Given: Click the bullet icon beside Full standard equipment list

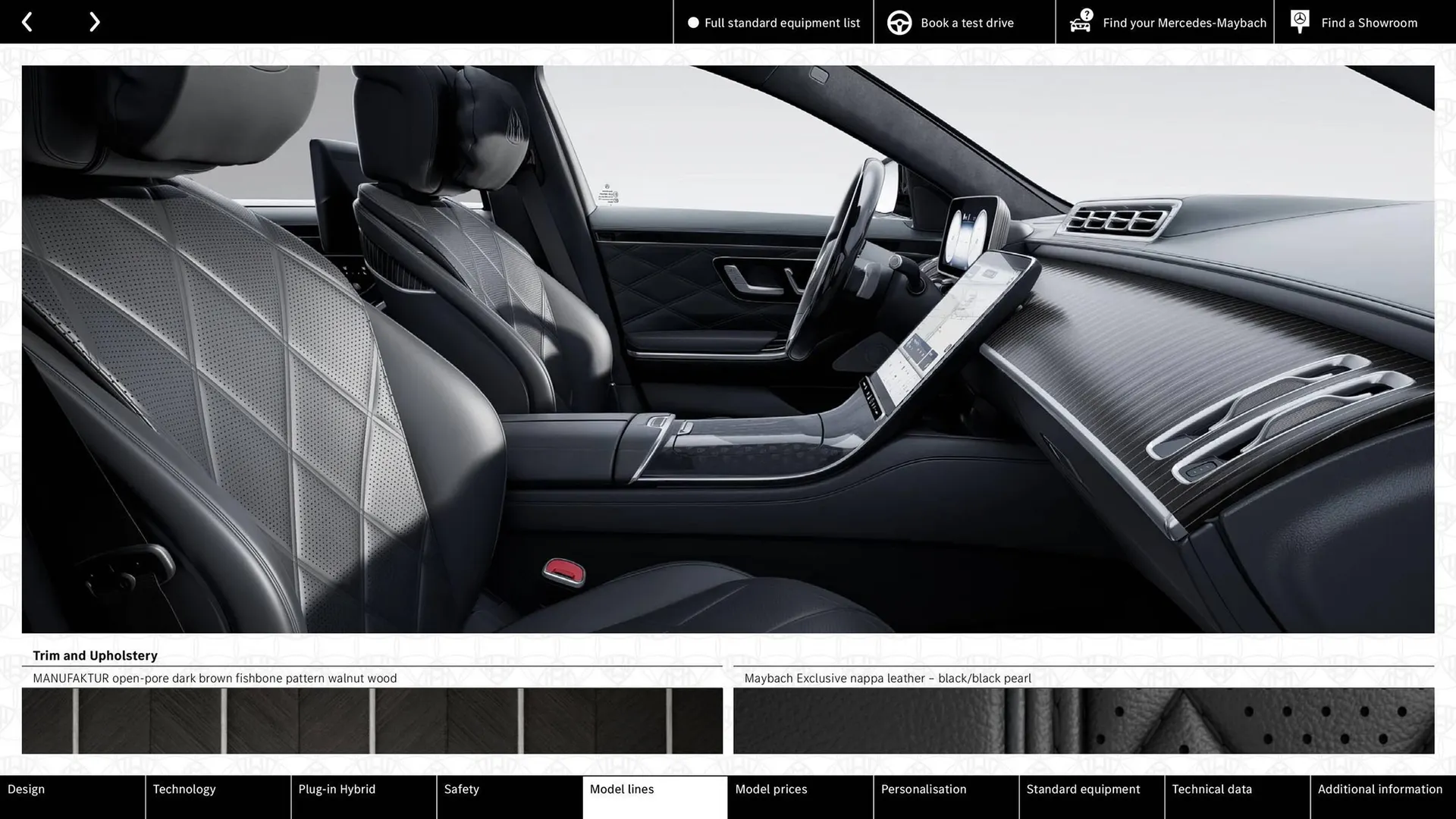Looking at the screenshot, I should (x=692, y=22).
